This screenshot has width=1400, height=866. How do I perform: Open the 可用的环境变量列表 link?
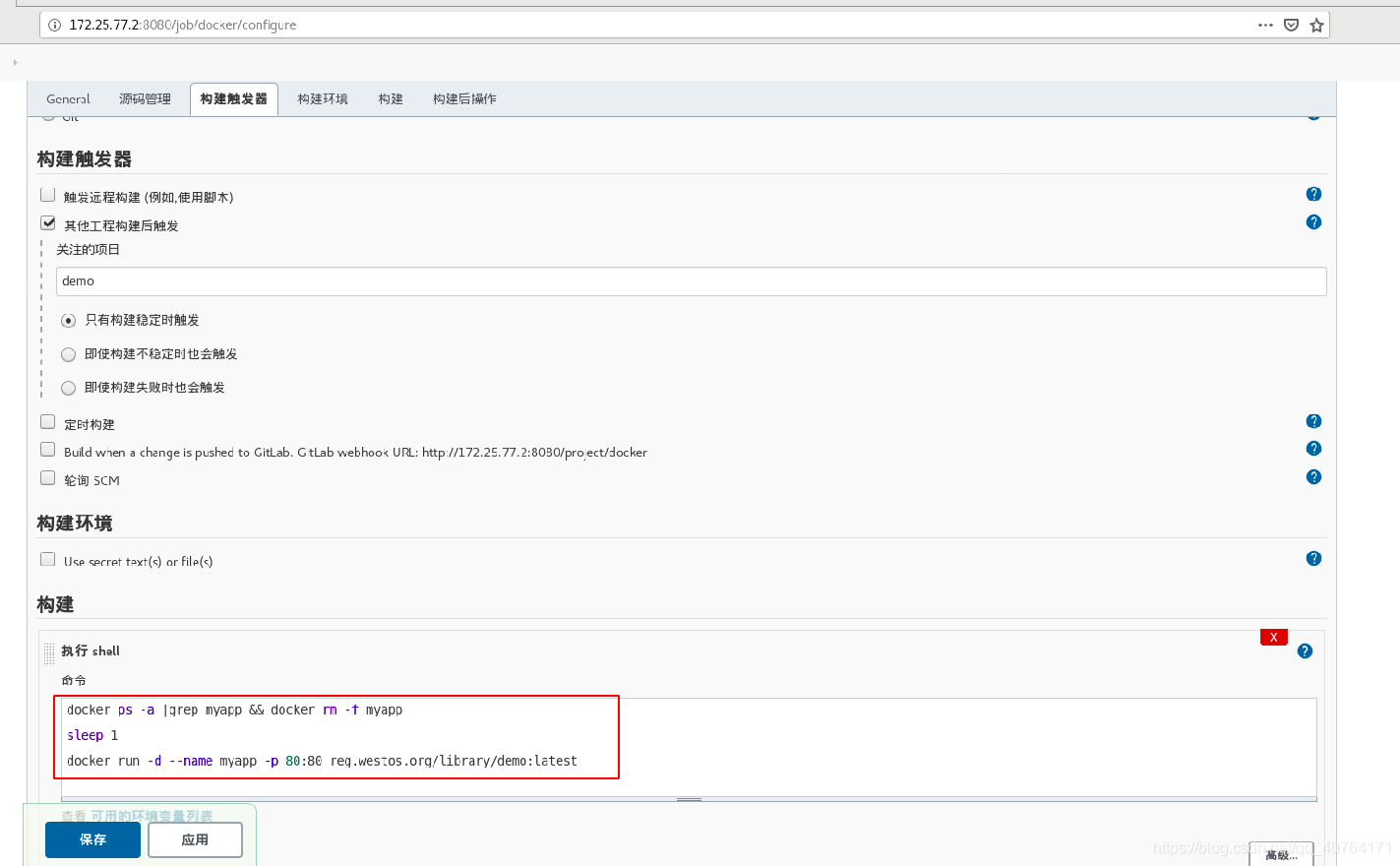pyautogui.click(x=152, y=816)
